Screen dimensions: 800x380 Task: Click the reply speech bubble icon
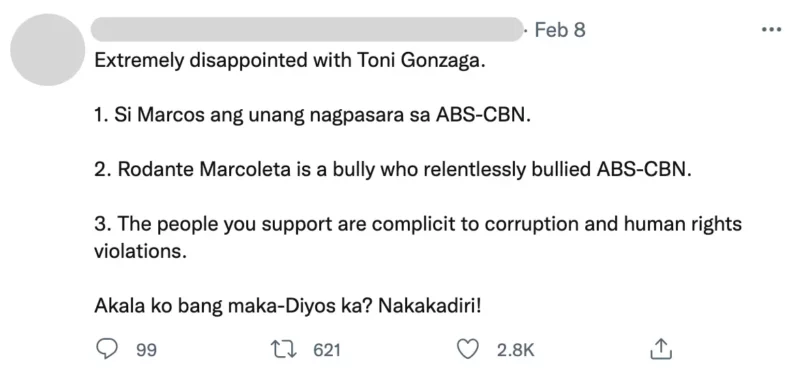pyautogui.click(x=108, y=349)
